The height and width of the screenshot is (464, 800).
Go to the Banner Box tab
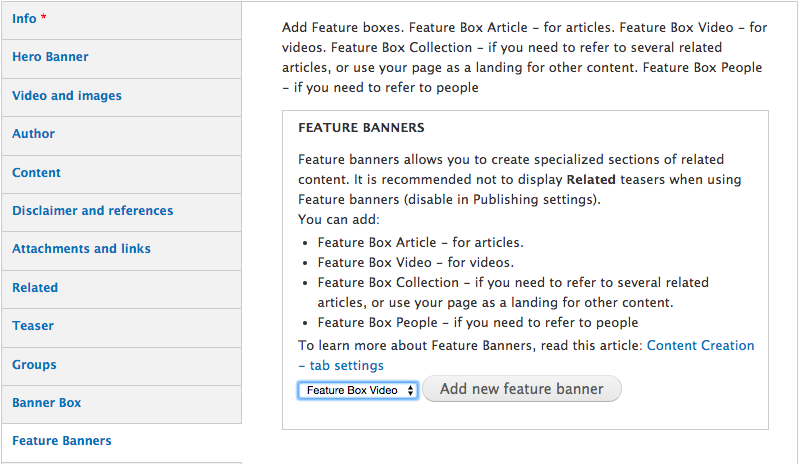46,403
